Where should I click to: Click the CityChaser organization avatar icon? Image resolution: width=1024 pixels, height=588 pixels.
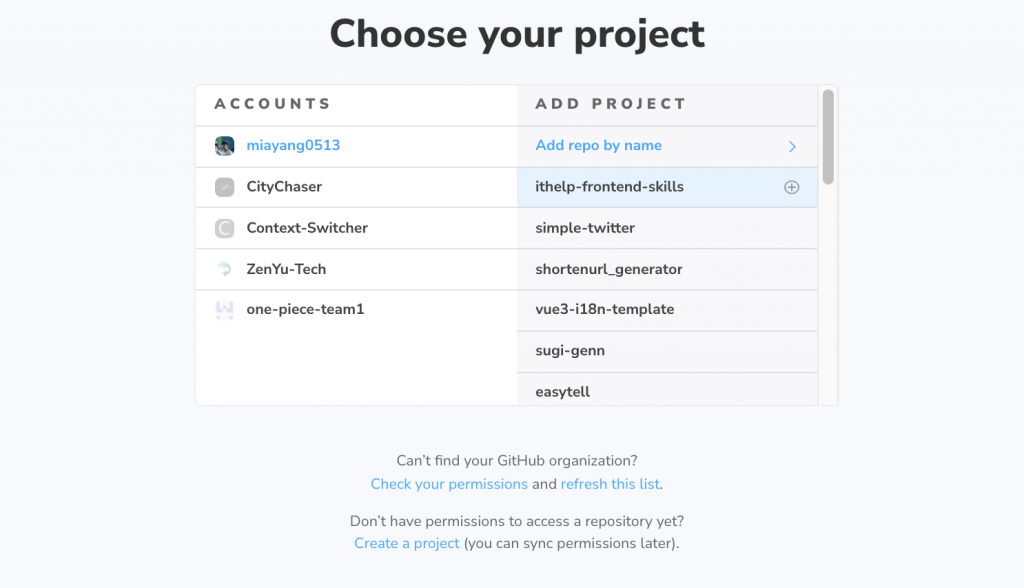[225, 187]
